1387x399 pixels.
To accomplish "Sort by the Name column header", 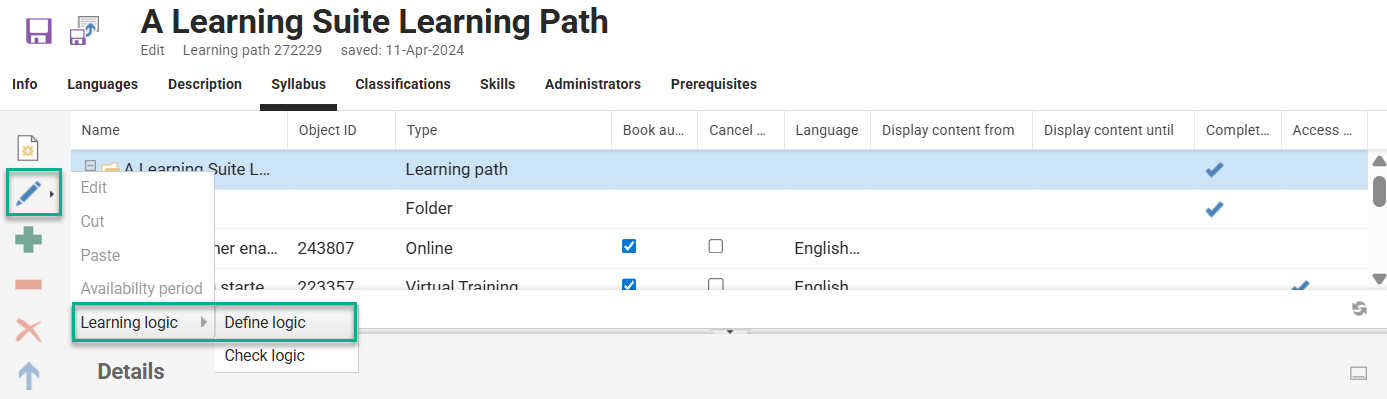I will click(x=179, y=130).
